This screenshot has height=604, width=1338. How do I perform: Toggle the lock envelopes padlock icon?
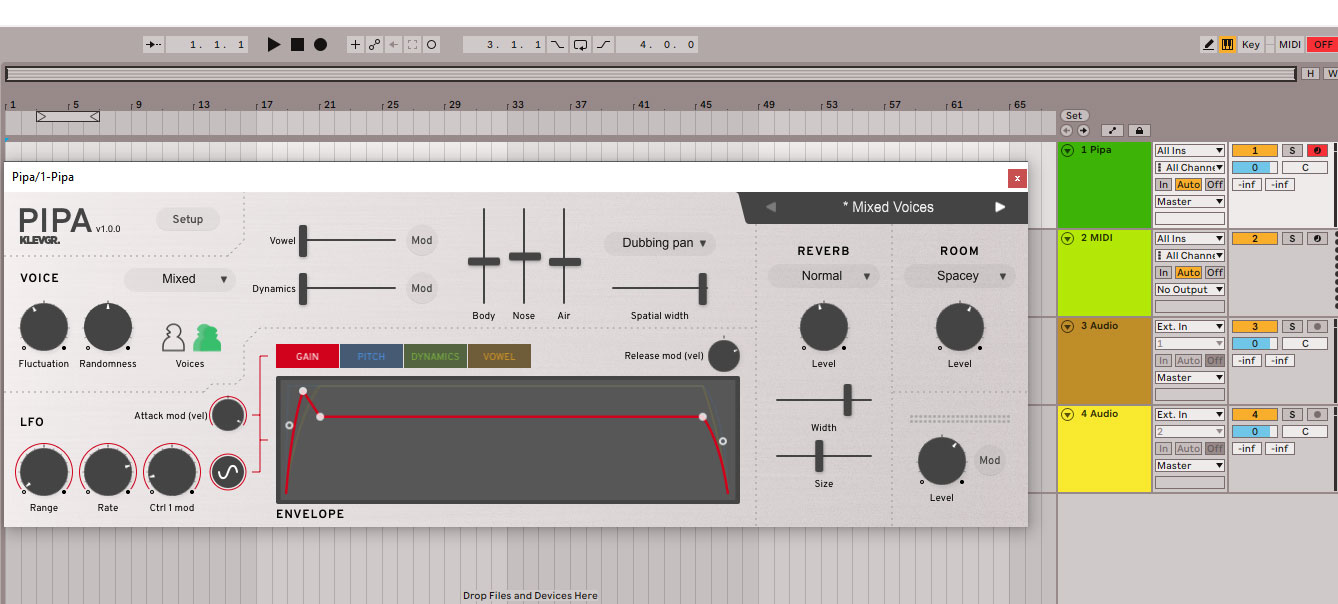point(1138,131)
